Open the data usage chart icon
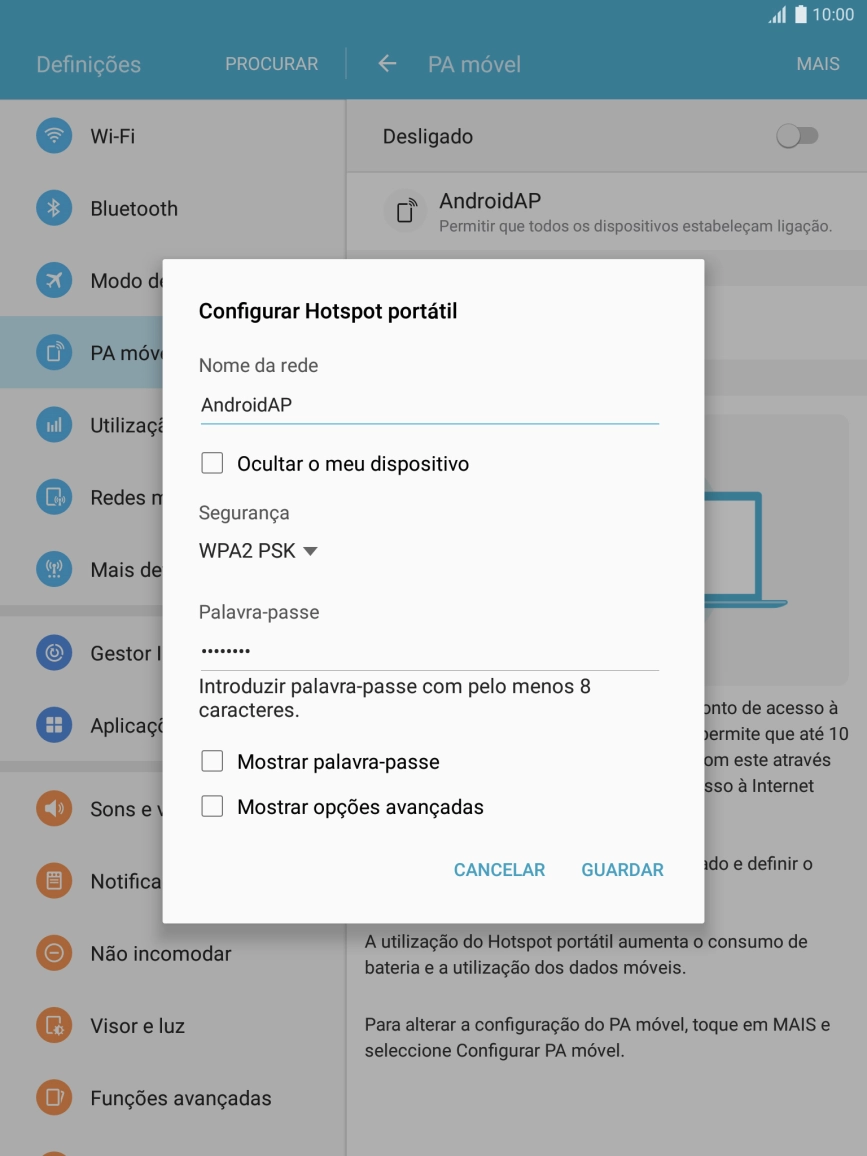 coord(54,425)
